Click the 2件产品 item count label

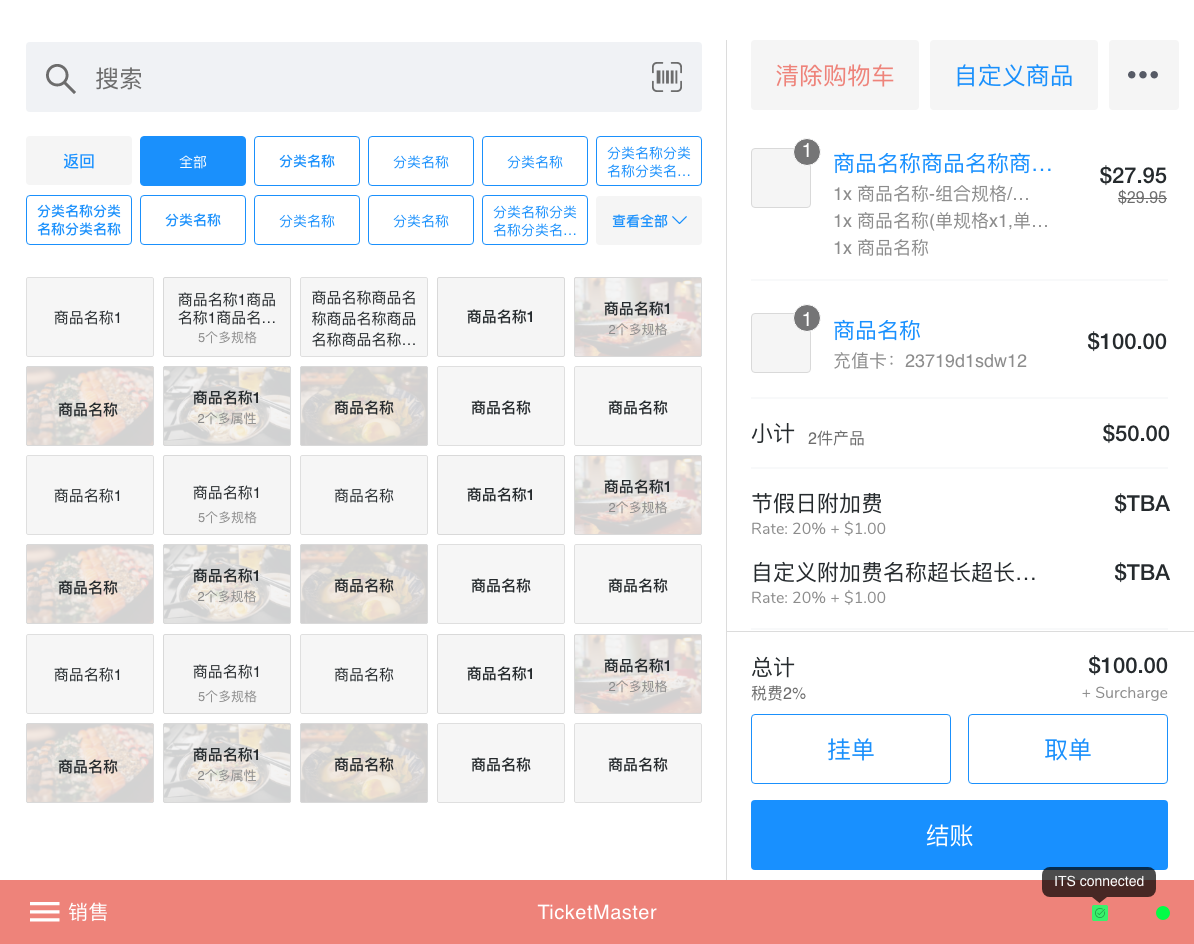835,438
